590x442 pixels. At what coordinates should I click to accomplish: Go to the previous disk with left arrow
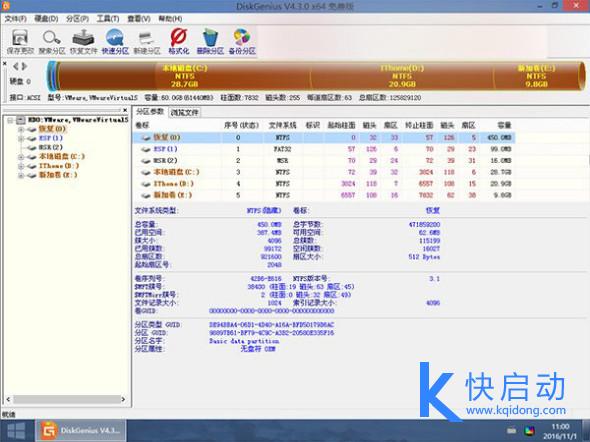[16, 67]
